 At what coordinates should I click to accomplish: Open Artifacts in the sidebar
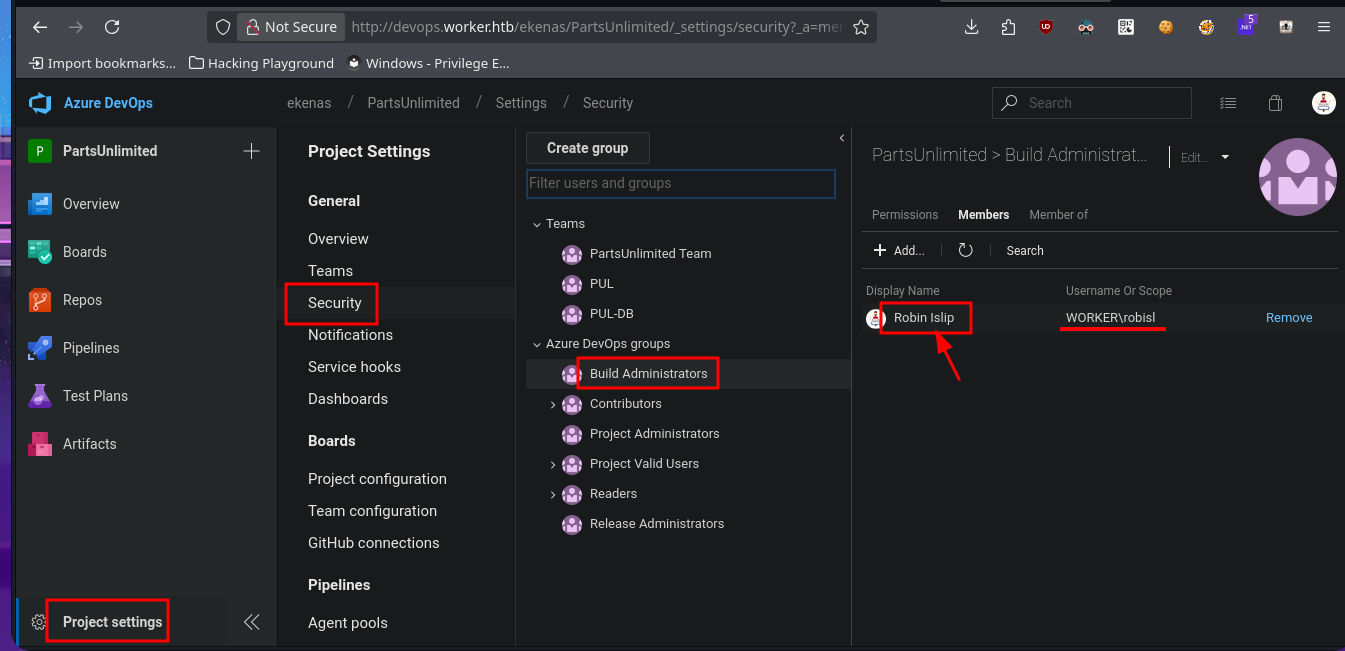pos(89,444)
